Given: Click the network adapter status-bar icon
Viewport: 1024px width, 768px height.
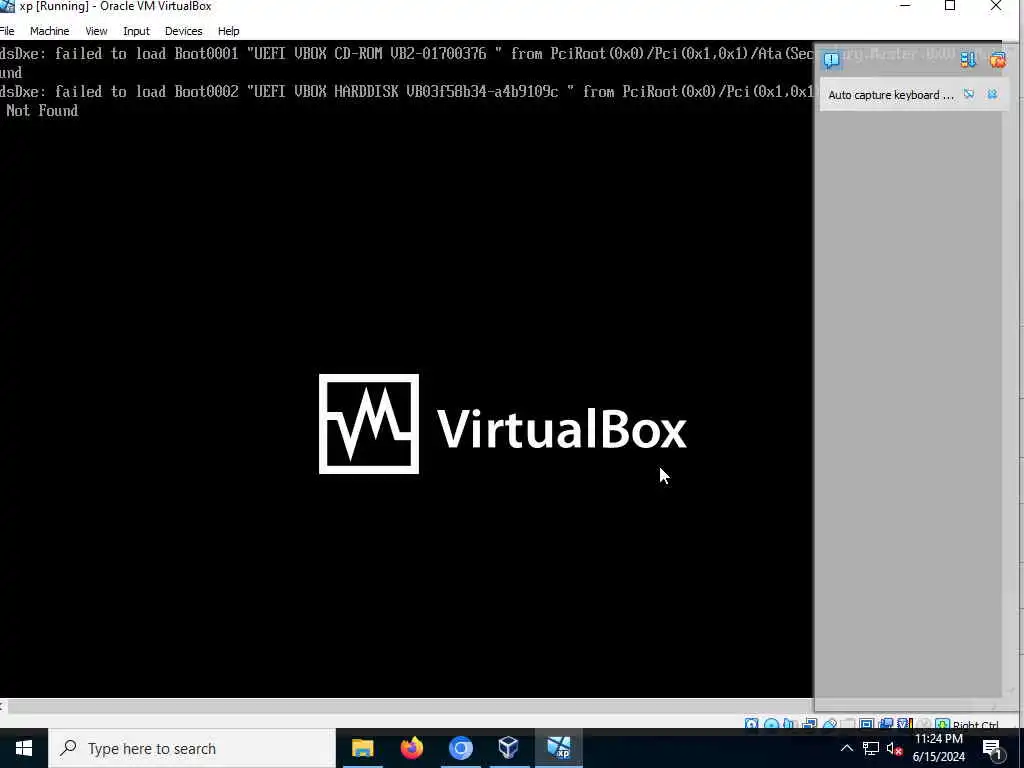Looking at the screenshot, I should point(810,724).
